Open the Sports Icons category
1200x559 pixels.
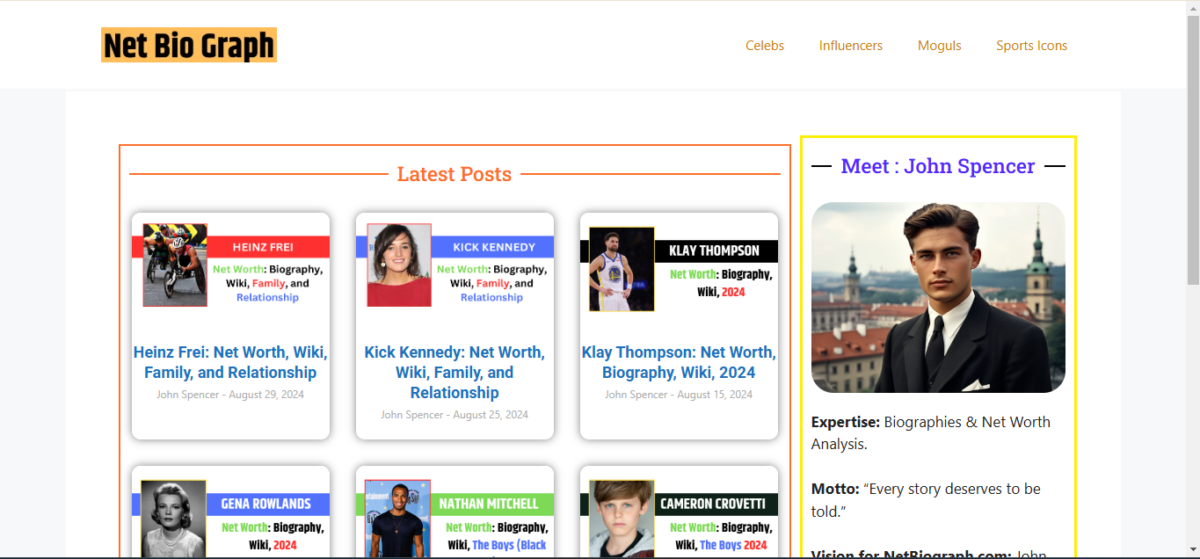pyautogui.click(x=1032, y=46)
